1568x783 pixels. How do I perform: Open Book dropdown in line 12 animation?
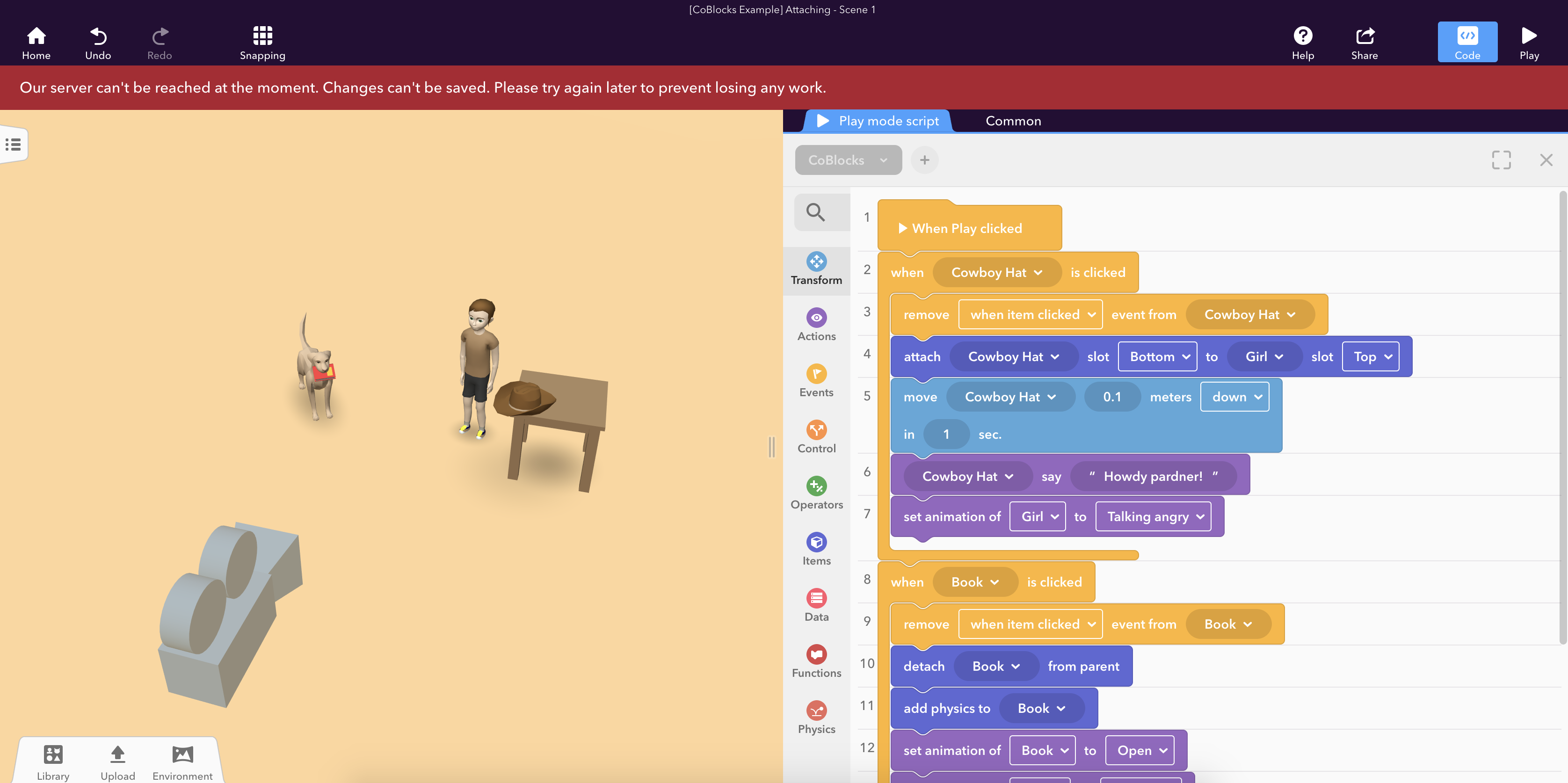click(1042, 750)
